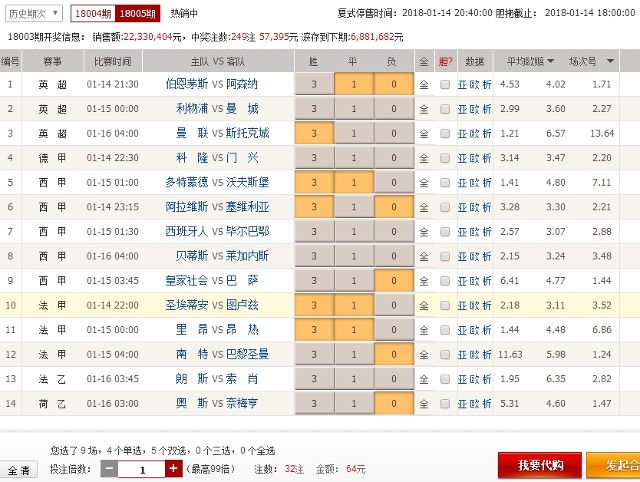Open the 场次号 column dropdown arrow
The width and height of the screenshot is (640, 482).
click(x=610, y=62)
